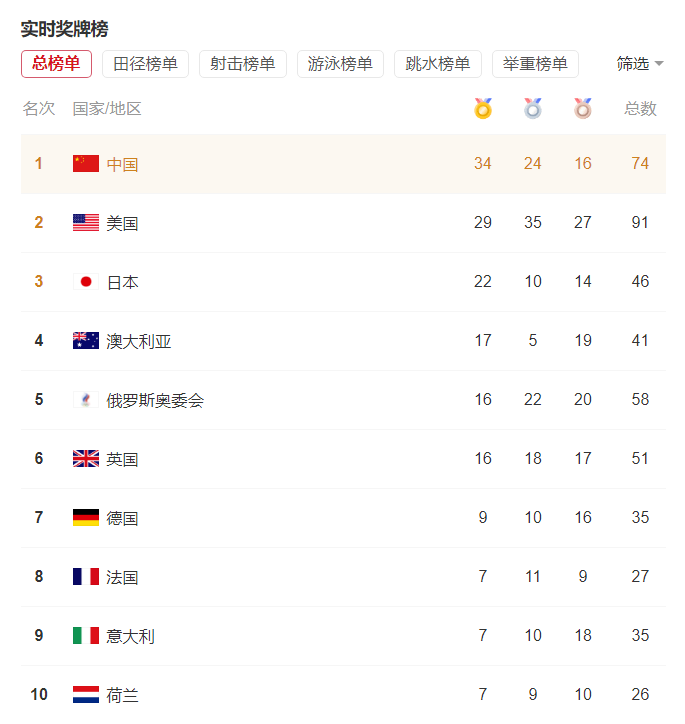Click the Japan flag icon
The height and width of the screenshot is (724, 685).
click(x=86, y=282)
